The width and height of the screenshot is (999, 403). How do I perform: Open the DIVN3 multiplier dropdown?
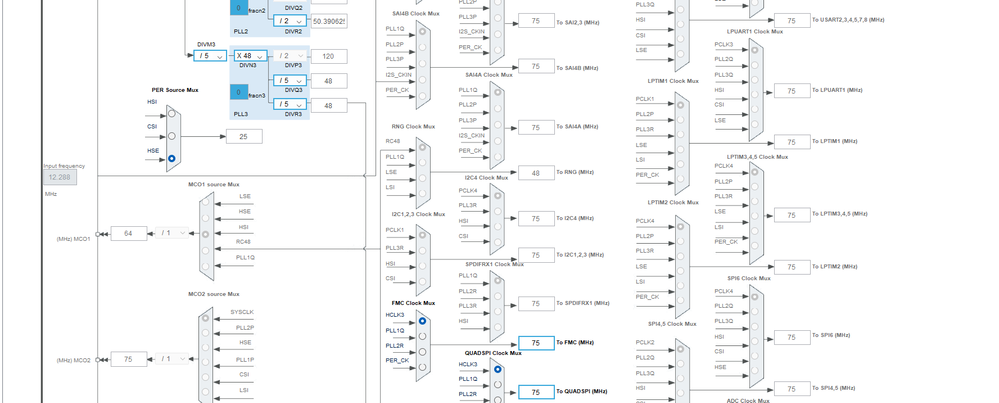click(x=250, y=55)
